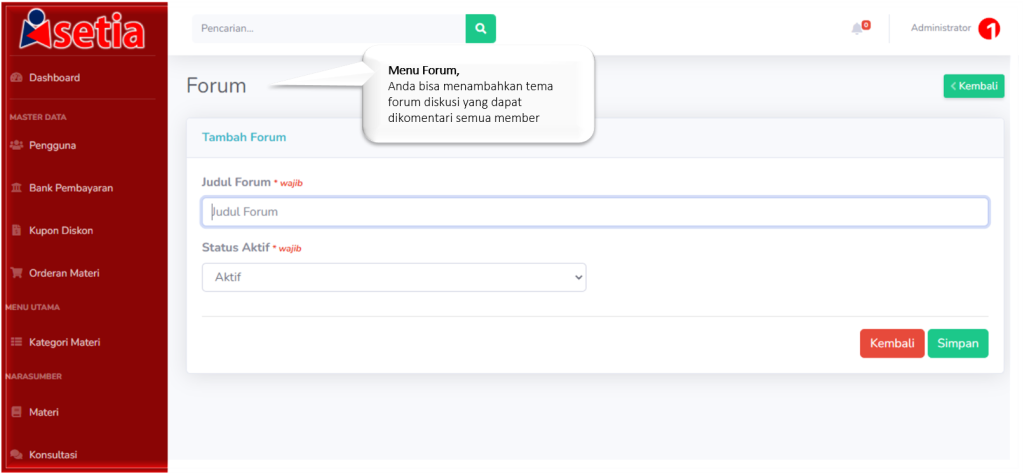Click the Pencarian search box
1024x474 pixels.
[x=328, y=29]
